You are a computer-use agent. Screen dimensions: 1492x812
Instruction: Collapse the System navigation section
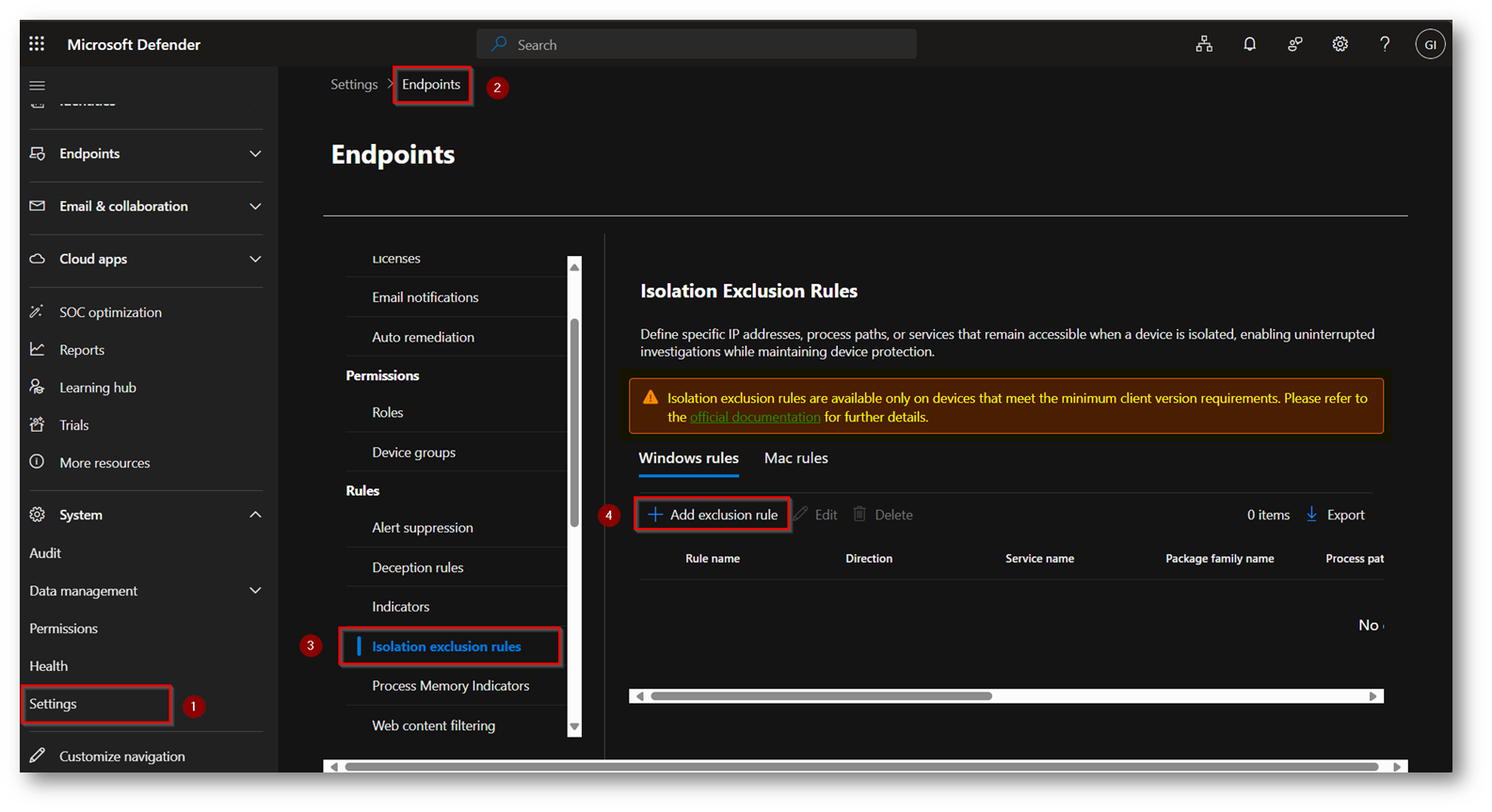point(254,515)
